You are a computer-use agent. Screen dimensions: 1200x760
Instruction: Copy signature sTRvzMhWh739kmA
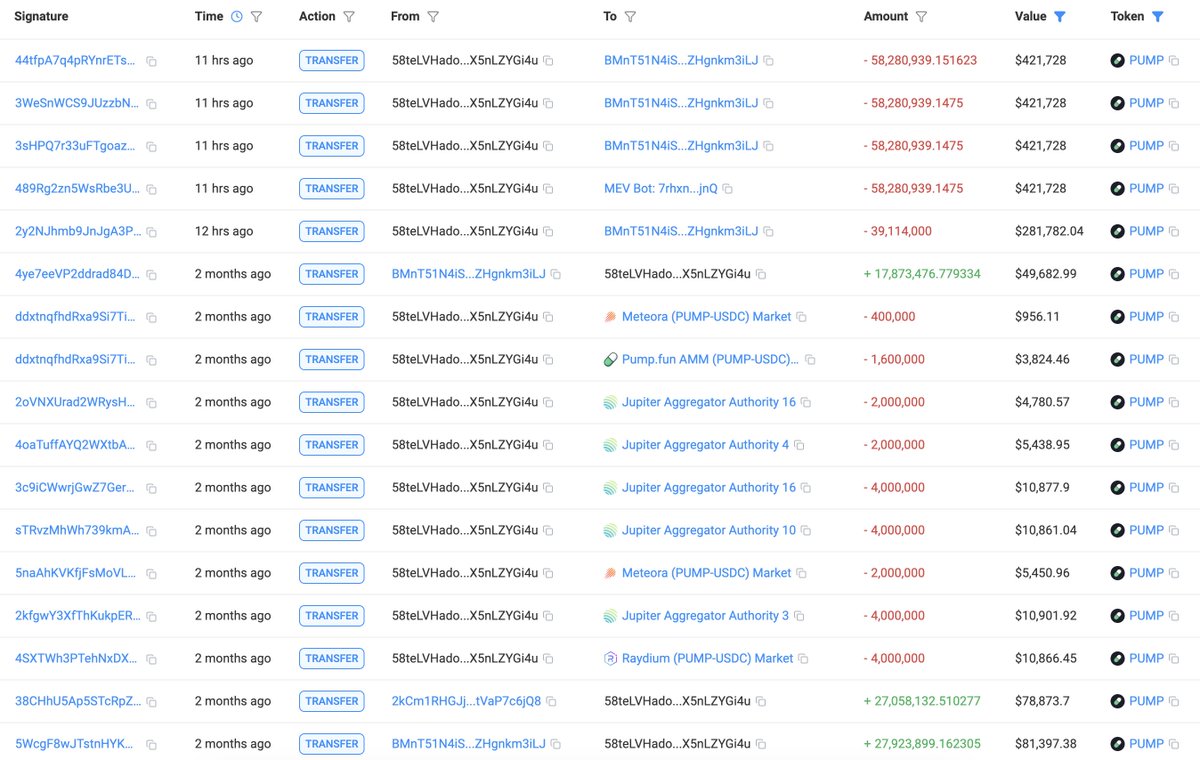click(x=151, y=531)
